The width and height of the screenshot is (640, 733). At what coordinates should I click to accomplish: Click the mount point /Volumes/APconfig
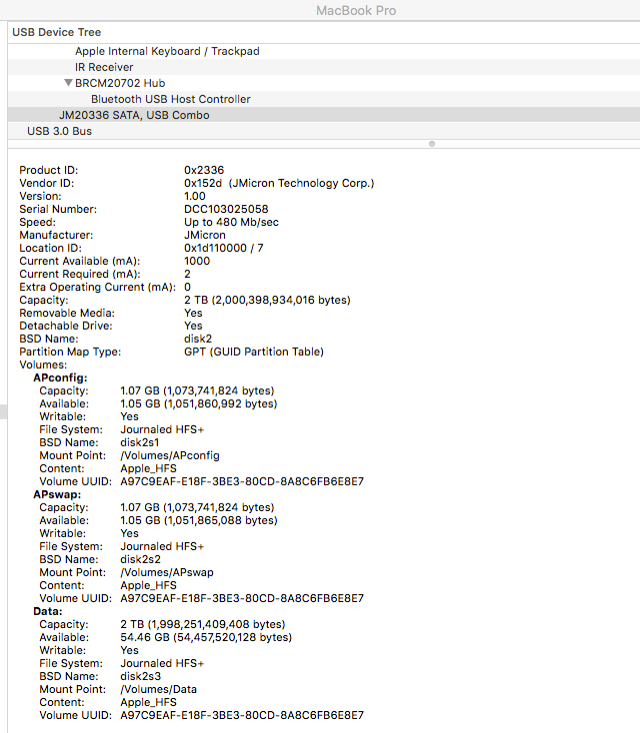[170, 455]
